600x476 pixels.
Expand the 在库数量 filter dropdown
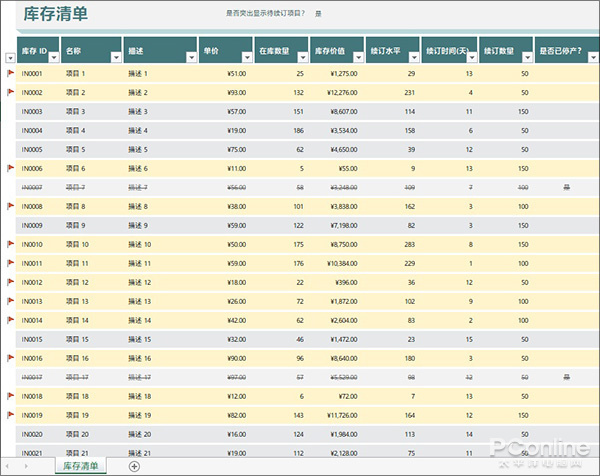301,59
